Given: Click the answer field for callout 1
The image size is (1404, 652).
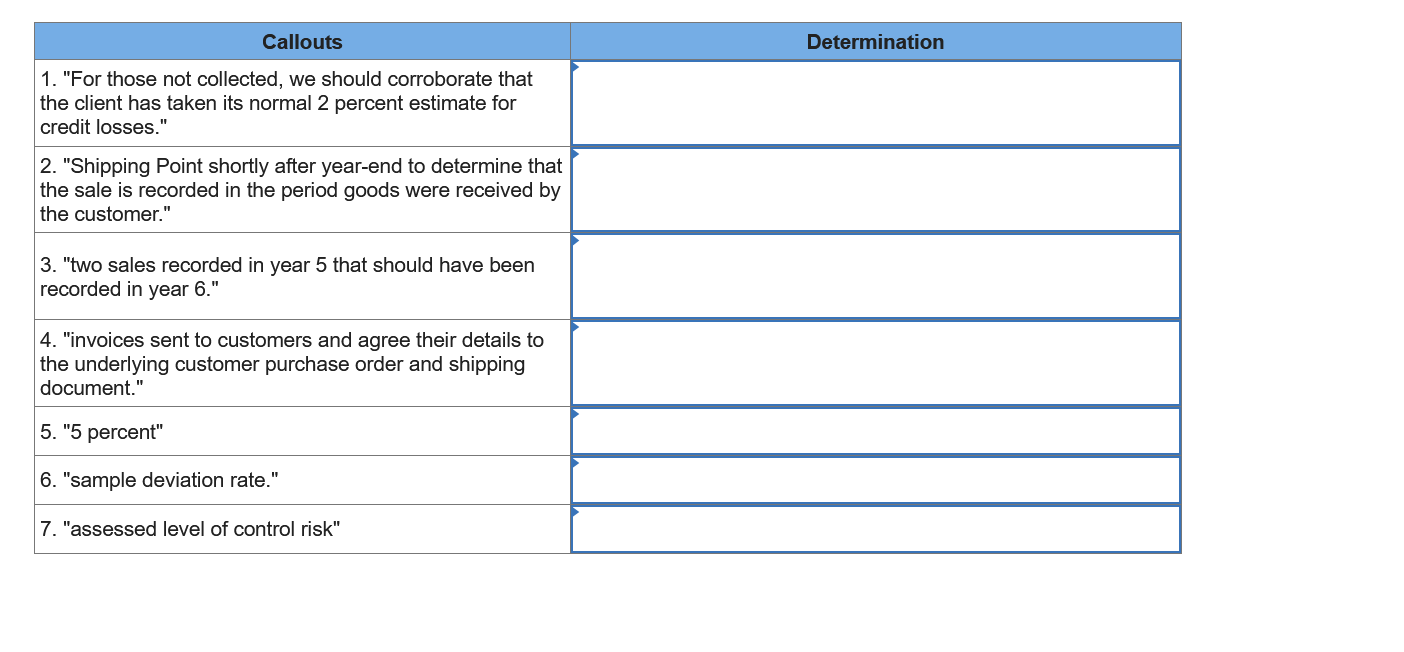Looking at the screenshot, I should [875, 102].
